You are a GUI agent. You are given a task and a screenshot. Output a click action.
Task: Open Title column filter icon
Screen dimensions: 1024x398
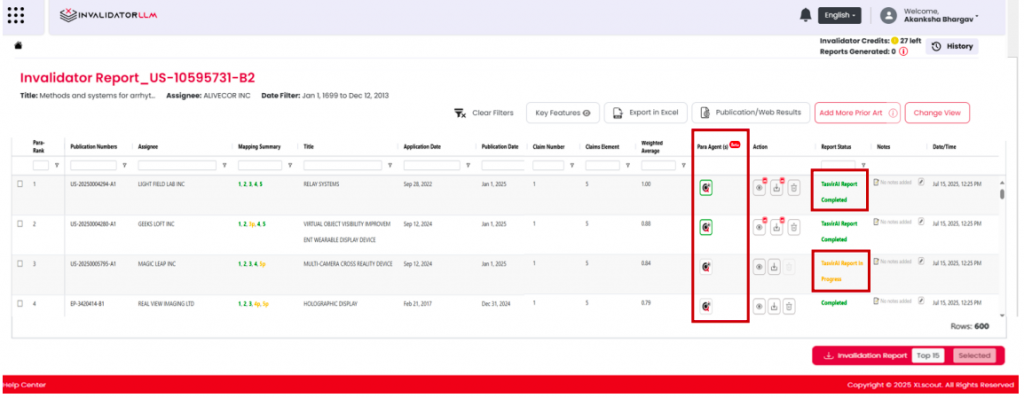point(390,165)
